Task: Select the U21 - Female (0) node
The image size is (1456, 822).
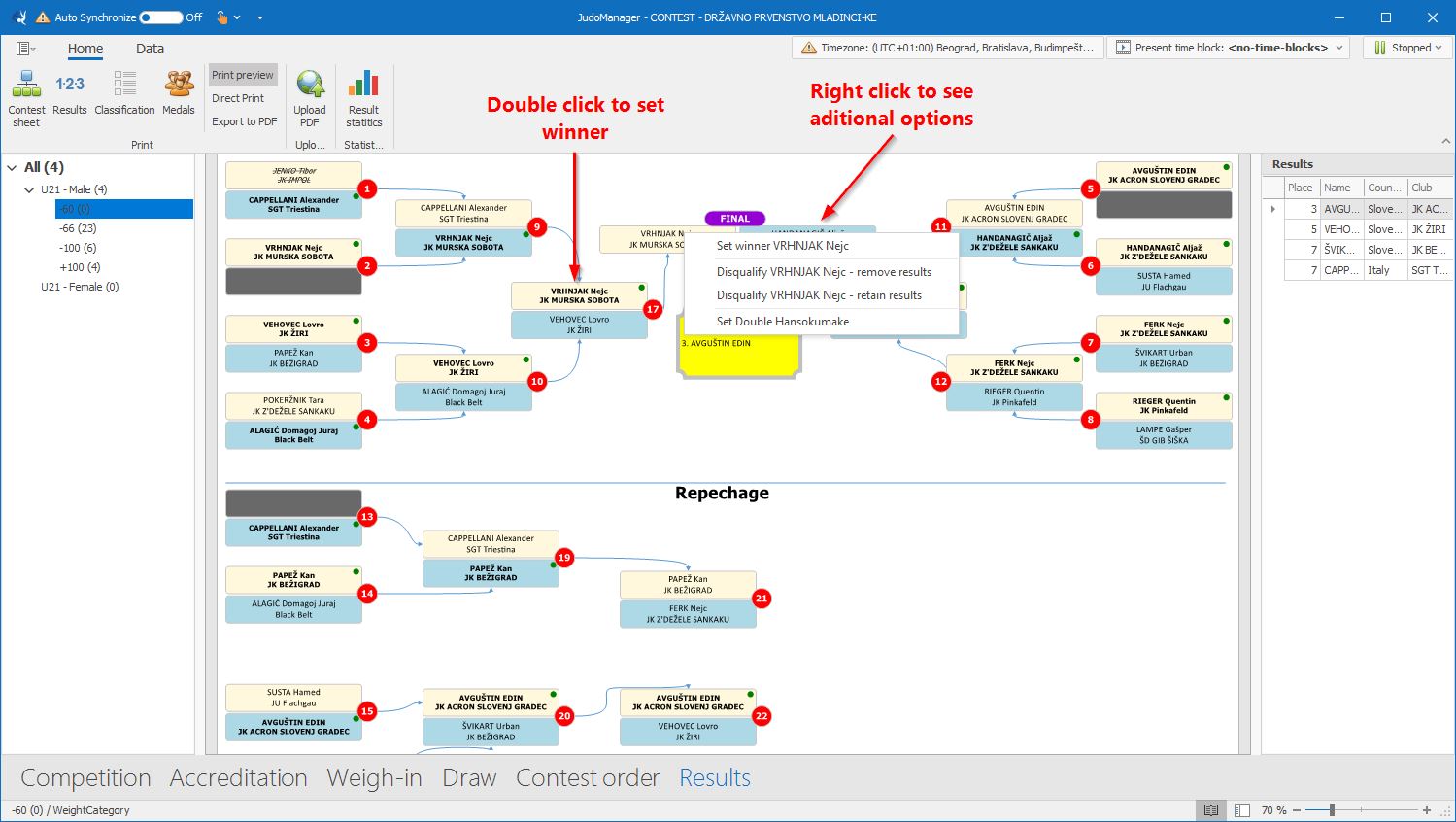Action: [x=80, y=287]
